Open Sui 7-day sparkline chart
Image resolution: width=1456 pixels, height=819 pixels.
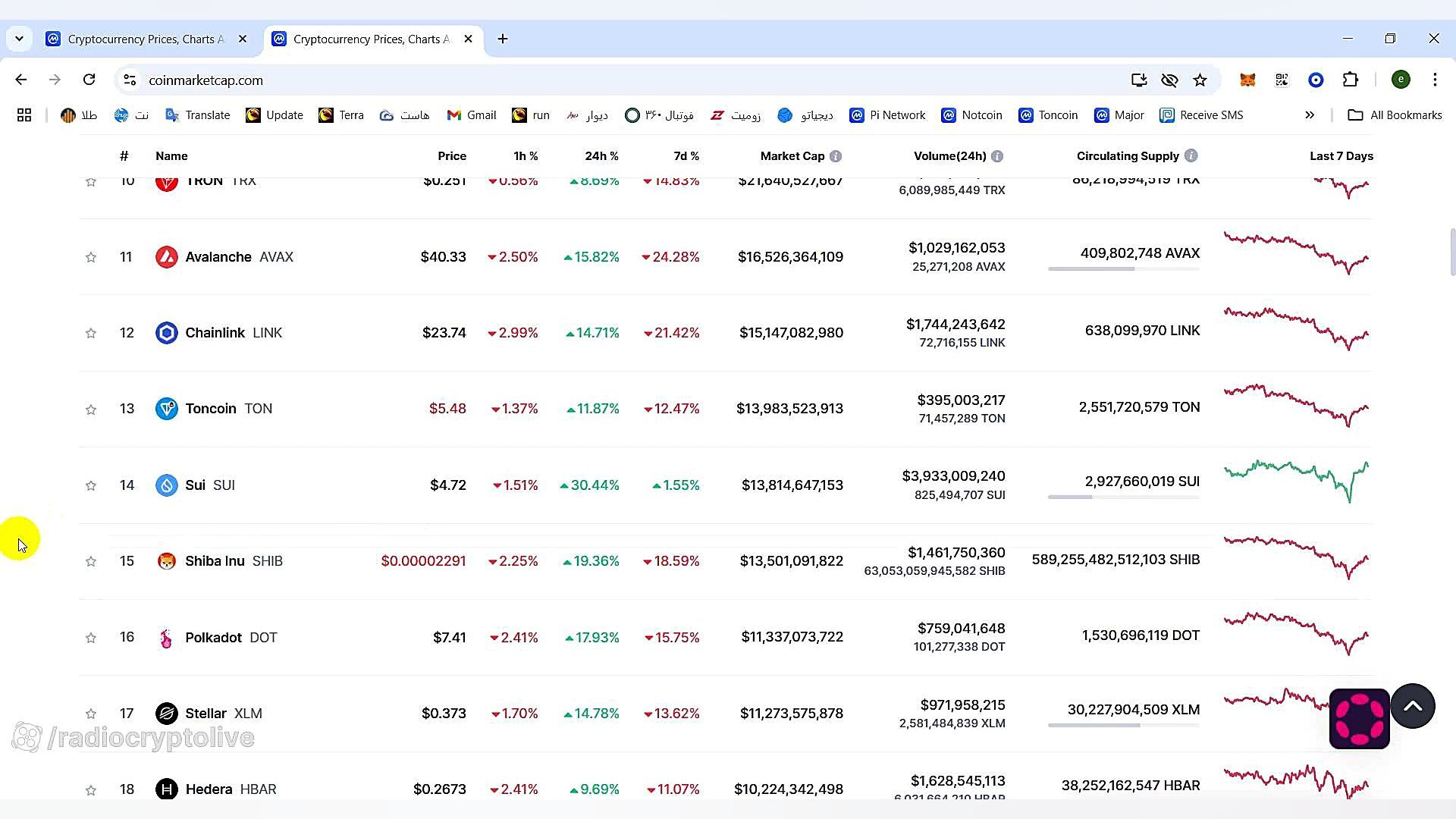[x=1296, y=481]
